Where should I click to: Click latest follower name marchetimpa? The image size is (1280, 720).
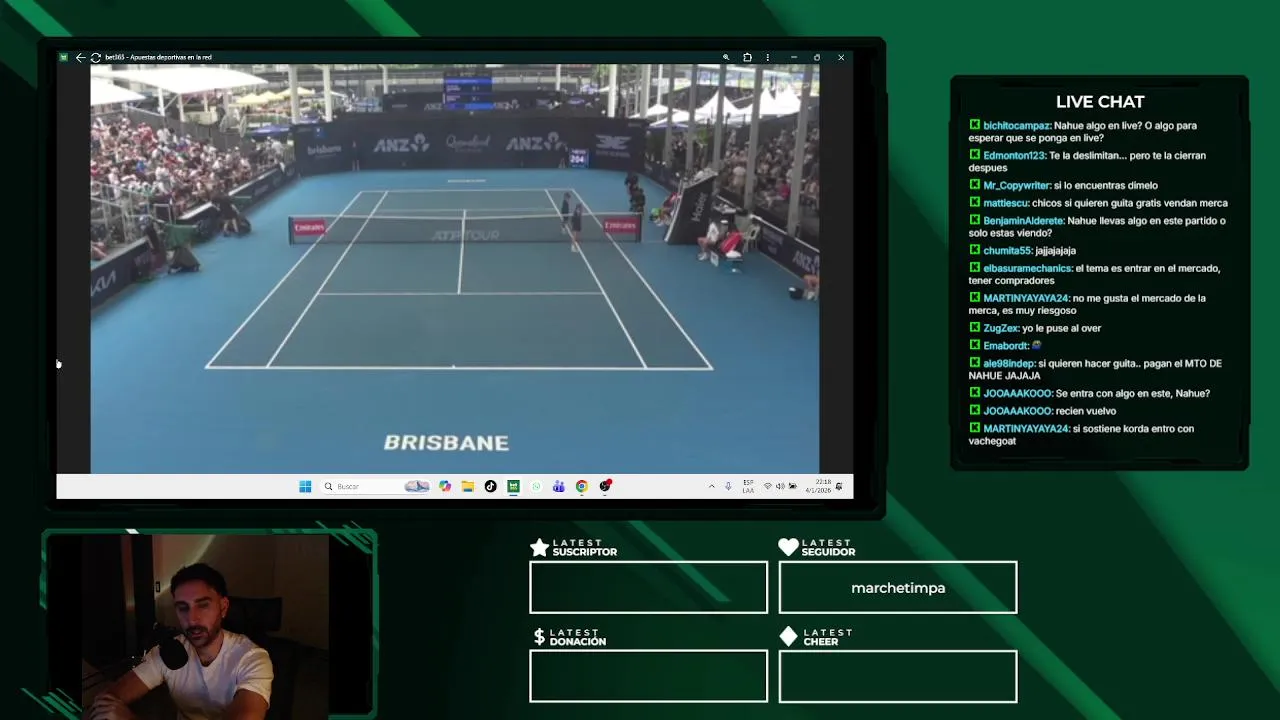898,588
